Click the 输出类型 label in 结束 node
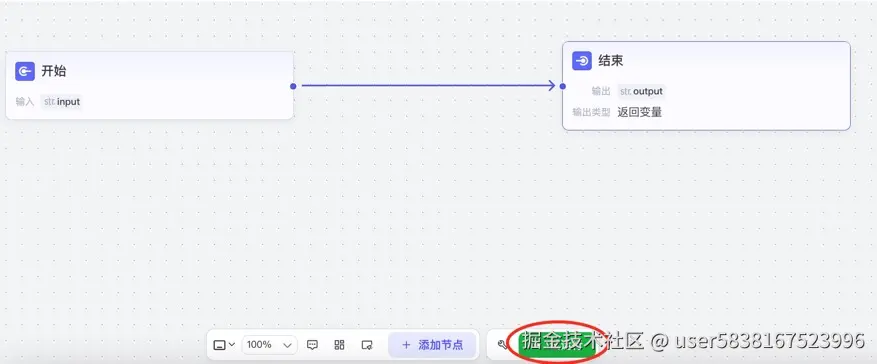 [591, 112]
